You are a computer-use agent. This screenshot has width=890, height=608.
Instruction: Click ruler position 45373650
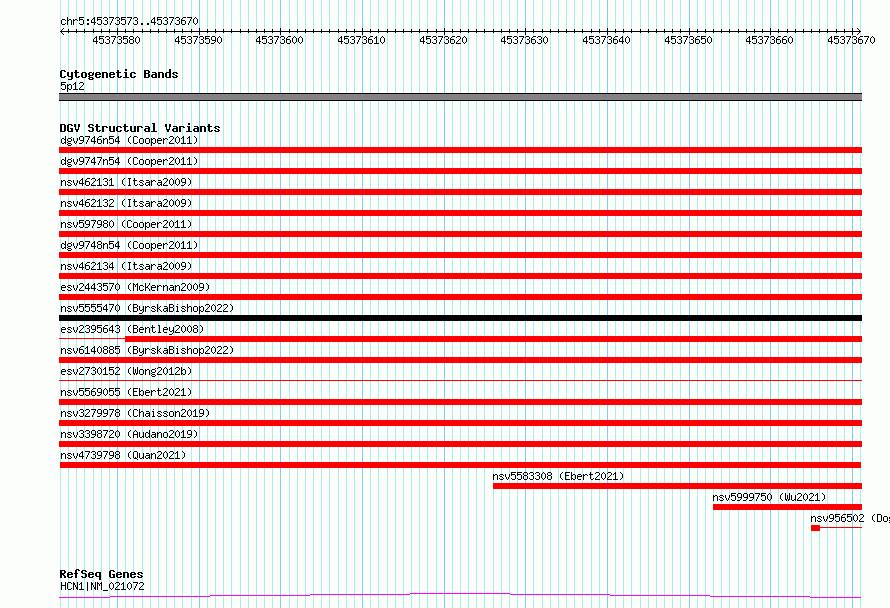pos(688,40)
